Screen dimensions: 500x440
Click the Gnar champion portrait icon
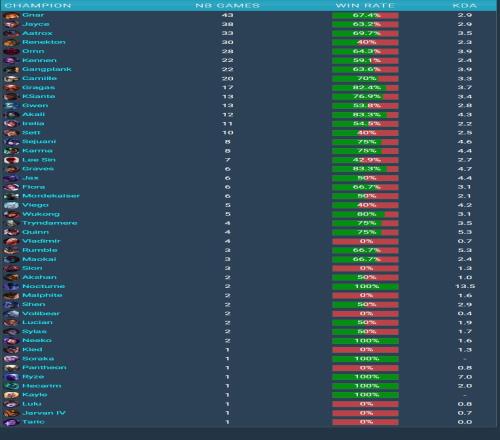tap(11, 15)
